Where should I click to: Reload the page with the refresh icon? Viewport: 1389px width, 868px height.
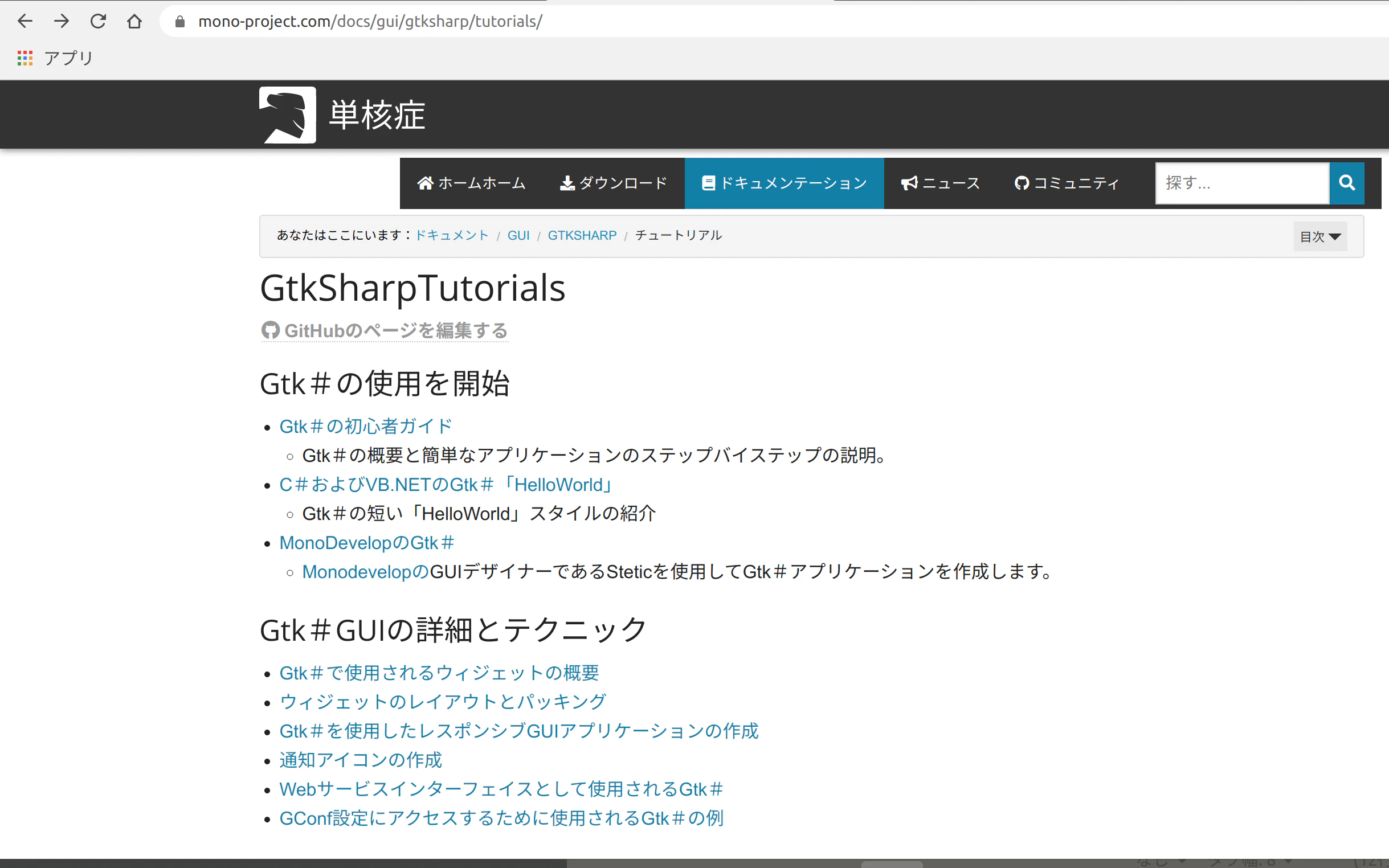point(98,21)
